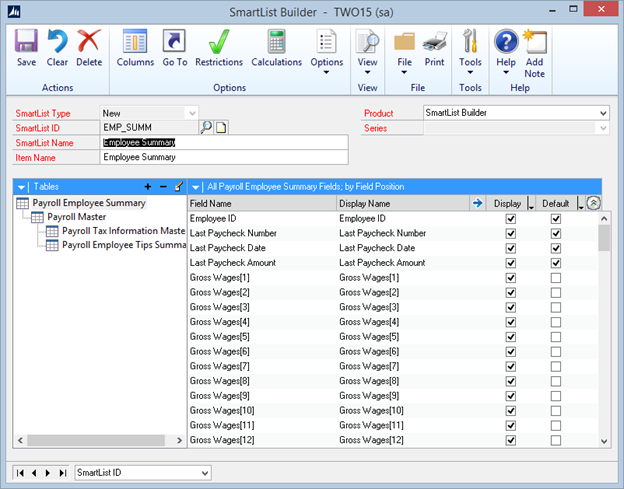624x489 pixels.
Task: Click scroll-down arrow in fields list
Action: pyautogui.click(x=604, y=441)
